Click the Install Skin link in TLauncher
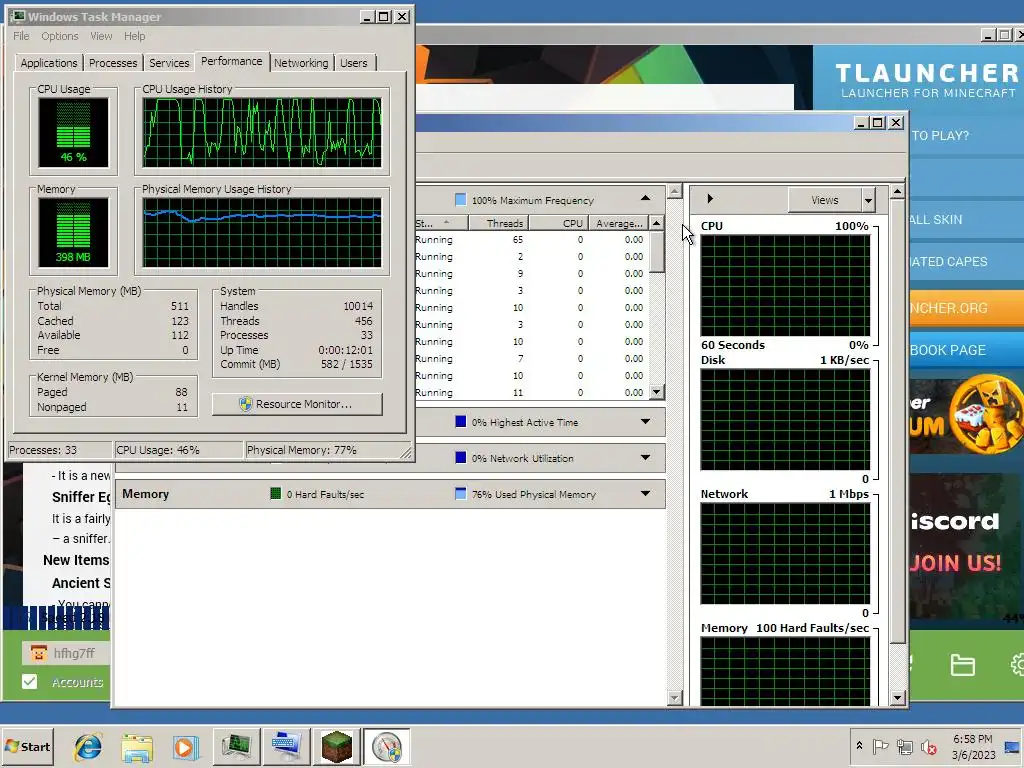The width and height of the screenshot is (1024, 768). tap(967, 219)
